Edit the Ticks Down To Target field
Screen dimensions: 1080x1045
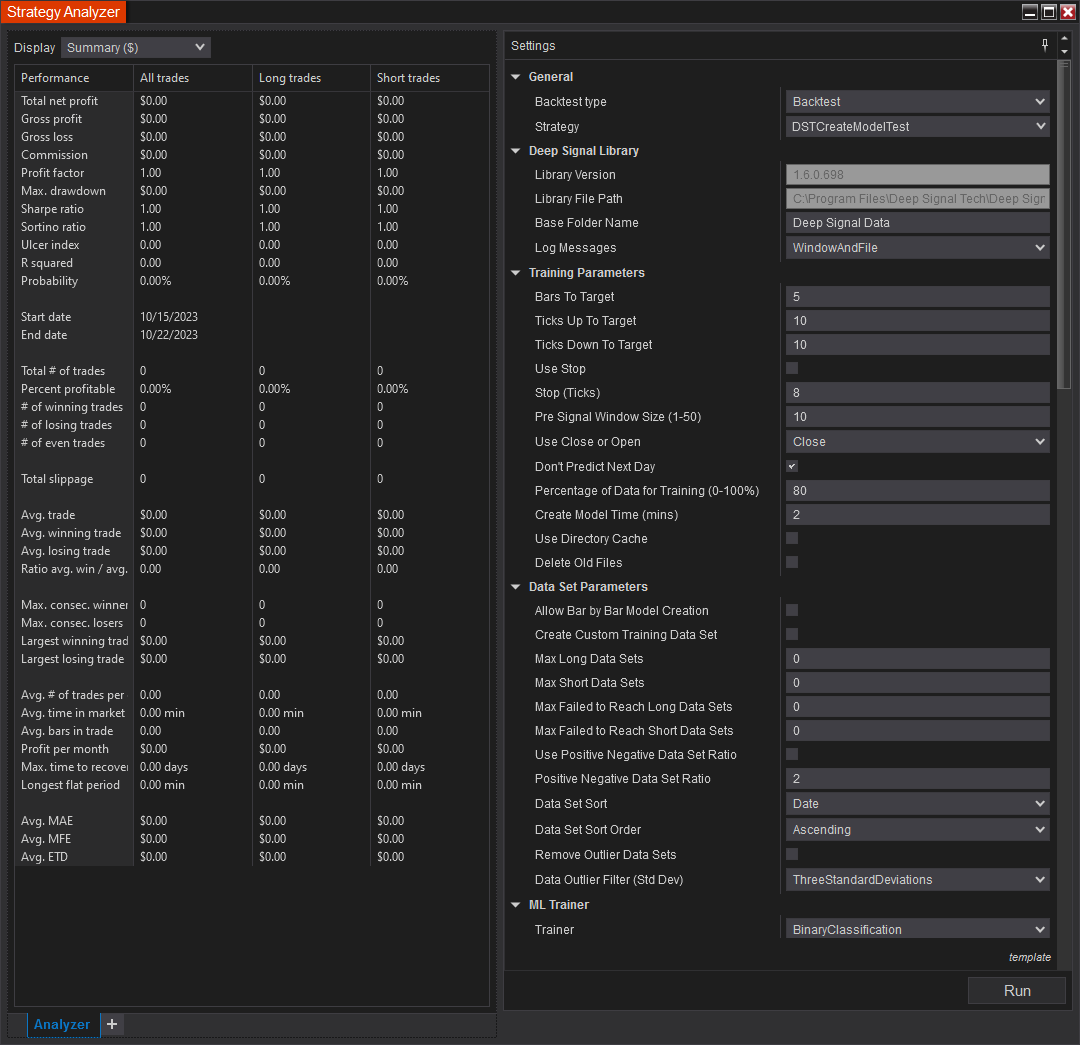tap(917, 345)
